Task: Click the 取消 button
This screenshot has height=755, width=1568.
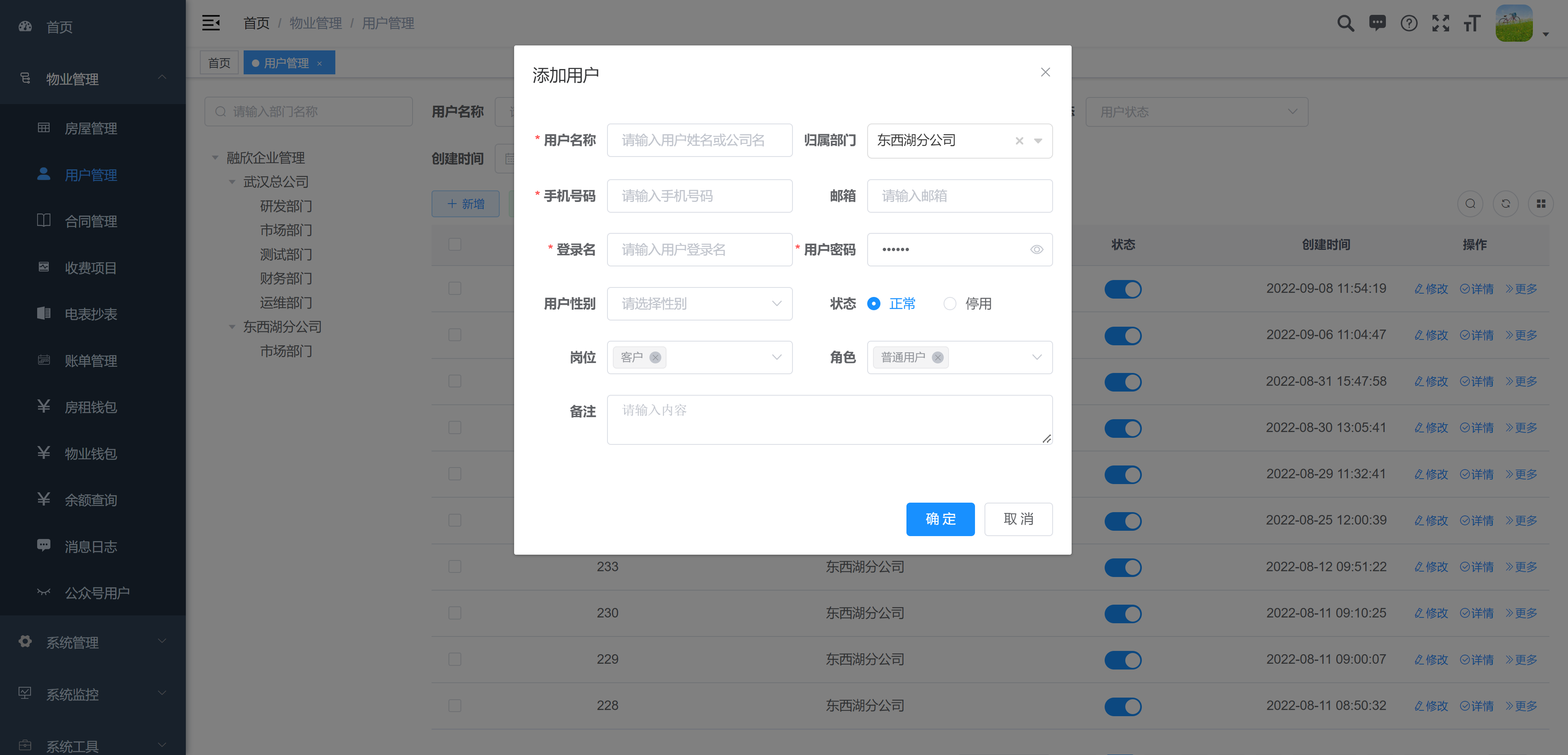Action: coord(1018,519)
